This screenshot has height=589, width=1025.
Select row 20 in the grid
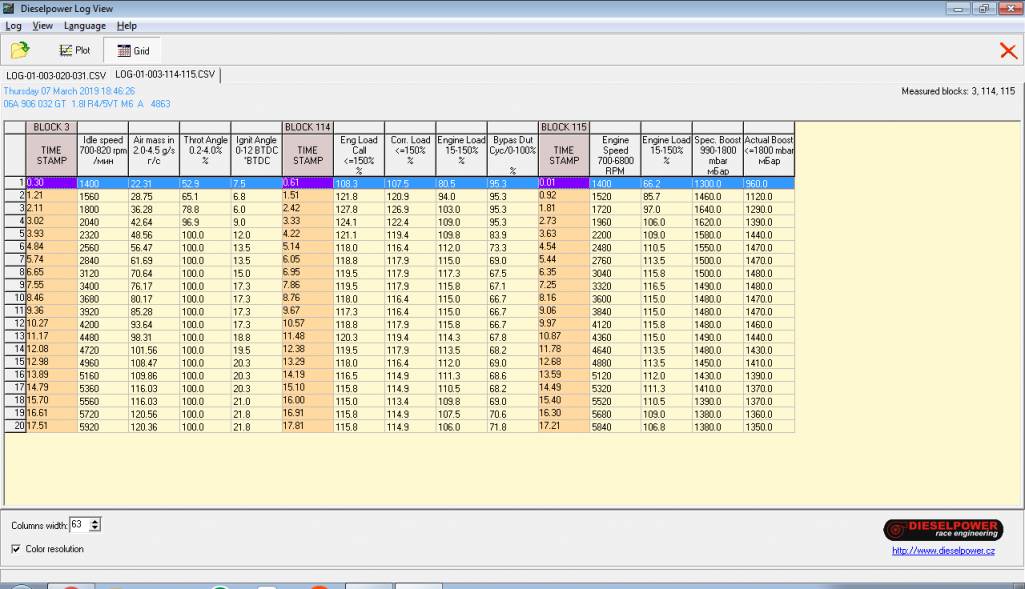14,426
